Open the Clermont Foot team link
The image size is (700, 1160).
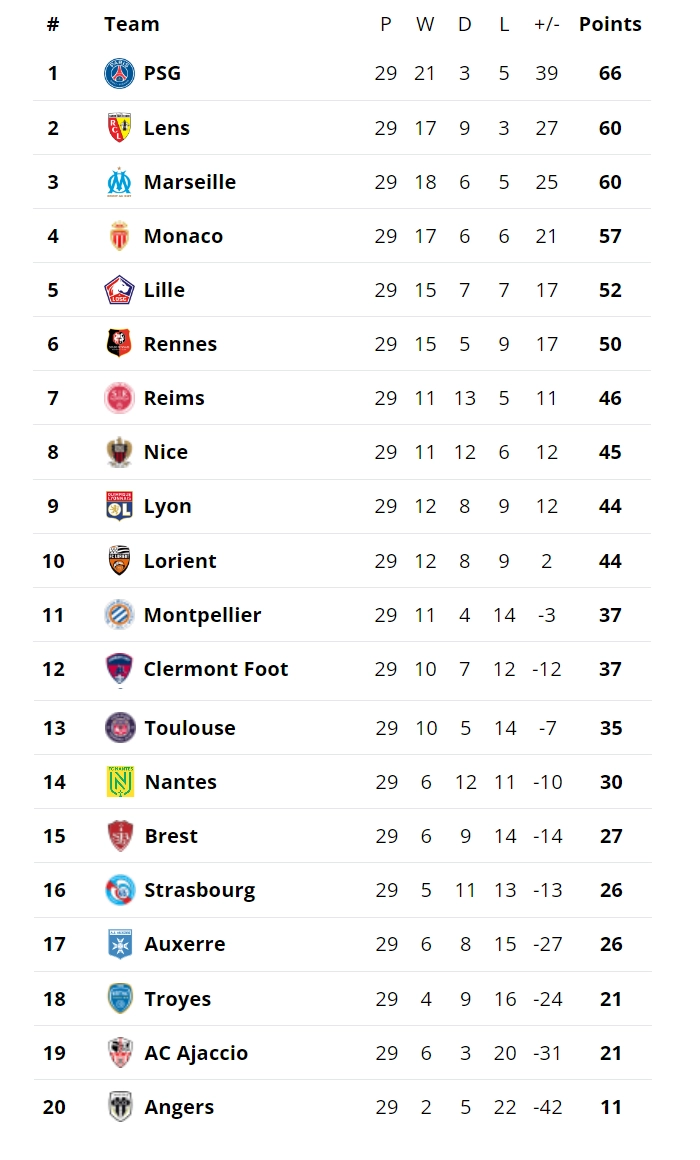point(216,669)
